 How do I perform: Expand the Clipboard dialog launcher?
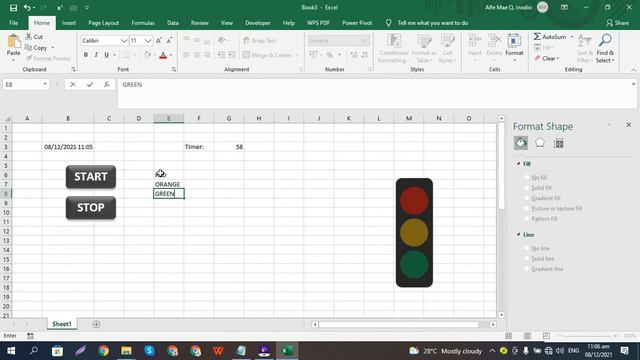point(73,69)
